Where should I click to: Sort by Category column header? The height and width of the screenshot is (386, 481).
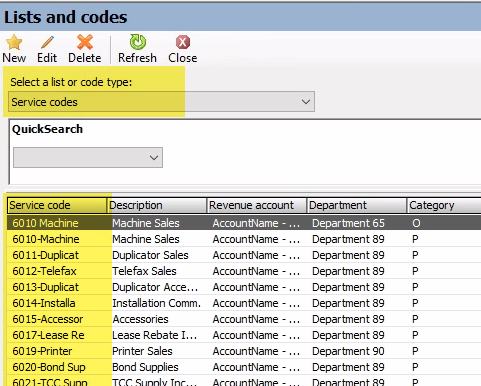click(x=444, y=205)
